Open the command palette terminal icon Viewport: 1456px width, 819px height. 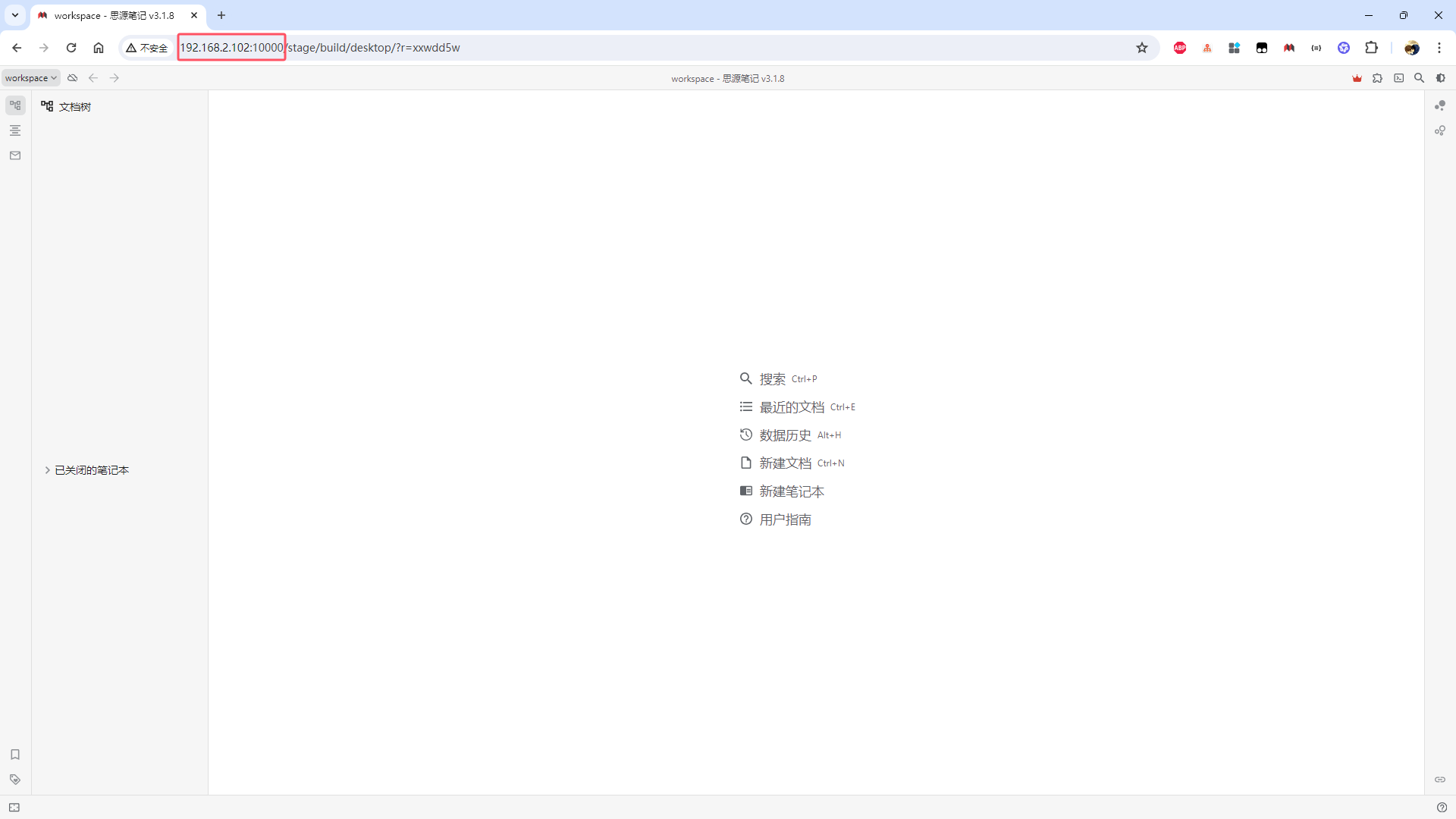[1399, 78]
